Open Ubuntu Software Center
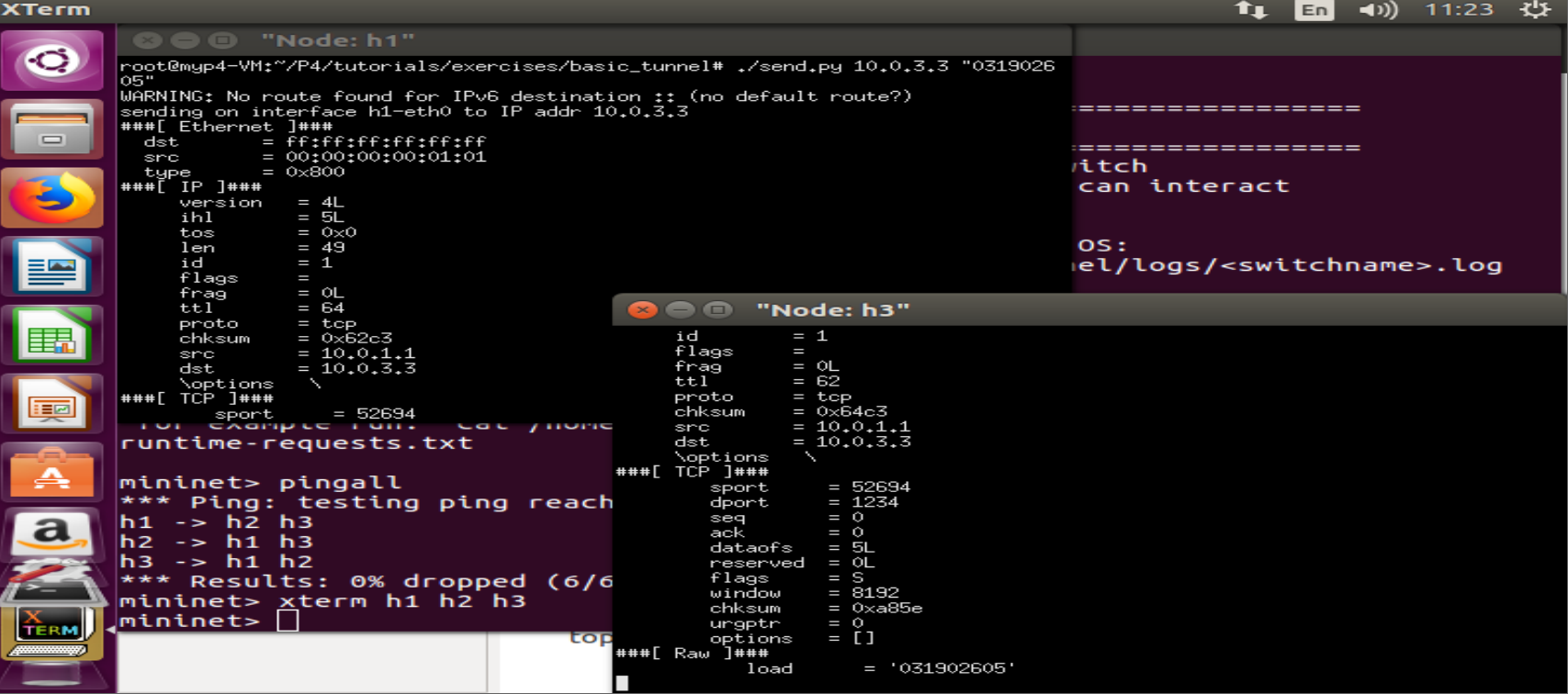Screen dimensions: 1568x694 [52, 474]
